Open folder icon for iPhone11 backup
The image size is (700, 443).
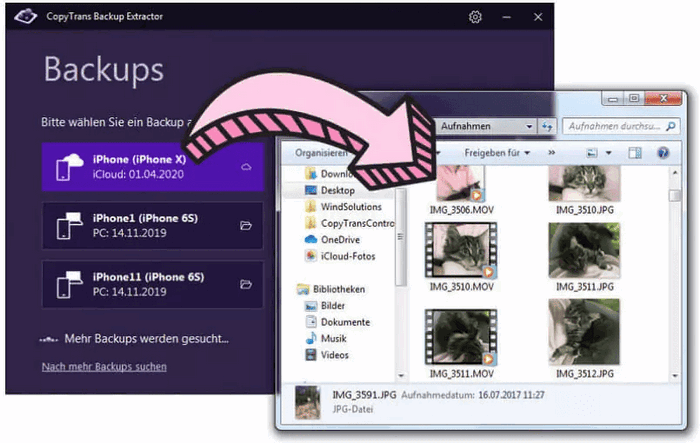(x=246, y=284)
